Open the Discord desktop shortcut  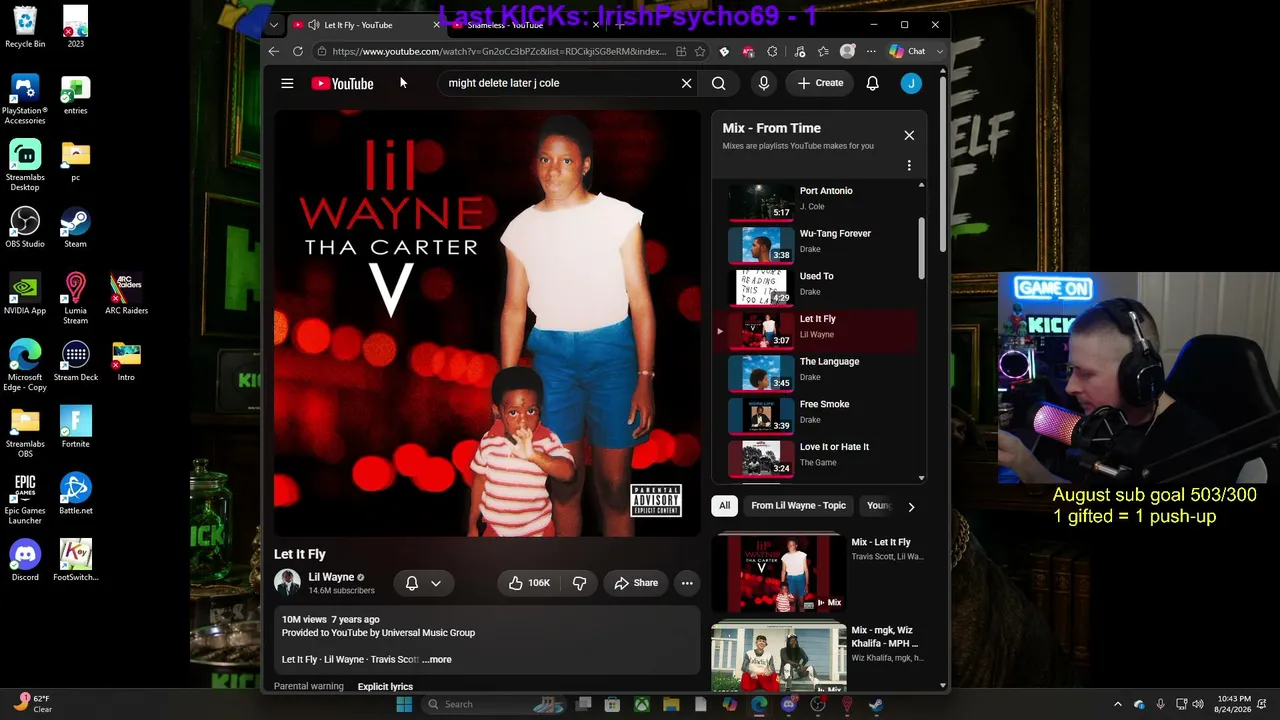[x=25, y=560]
